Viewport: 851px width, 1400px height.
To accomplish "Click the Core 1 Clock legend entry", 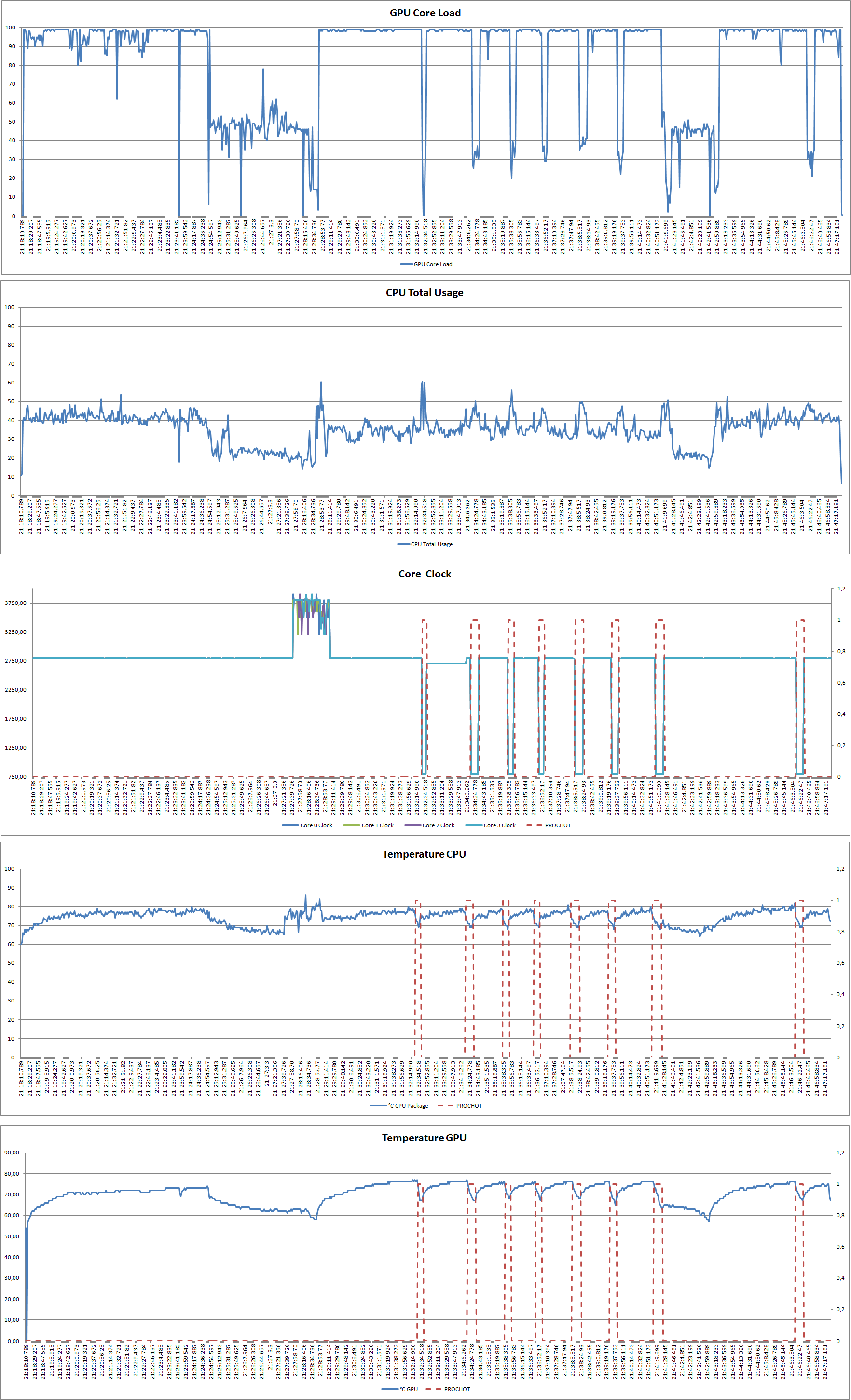I will pos(369,825).
